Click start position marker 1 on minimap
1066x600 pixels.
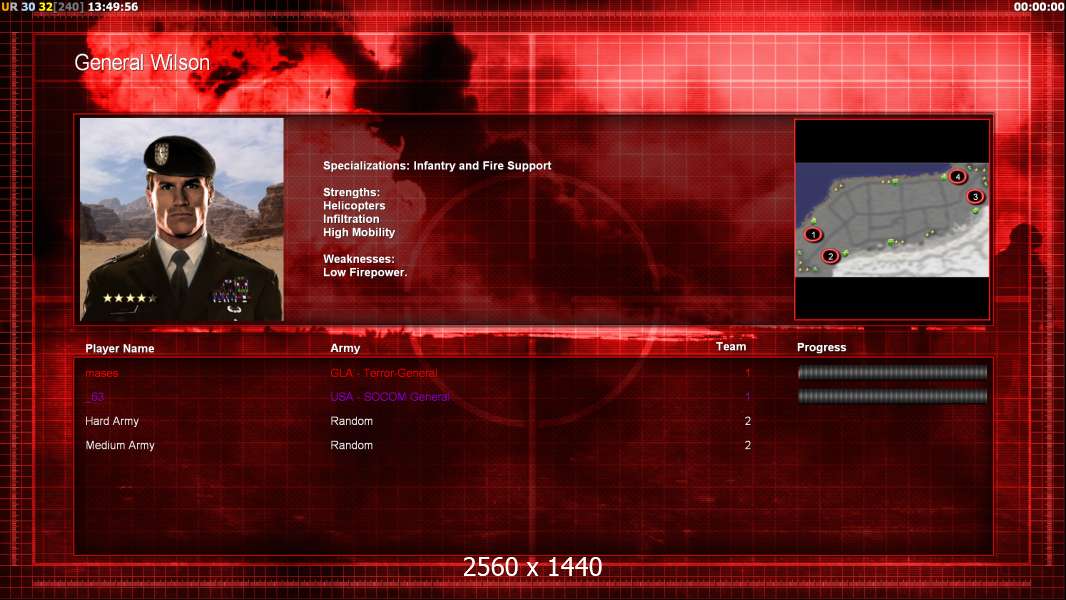[813, 234]
